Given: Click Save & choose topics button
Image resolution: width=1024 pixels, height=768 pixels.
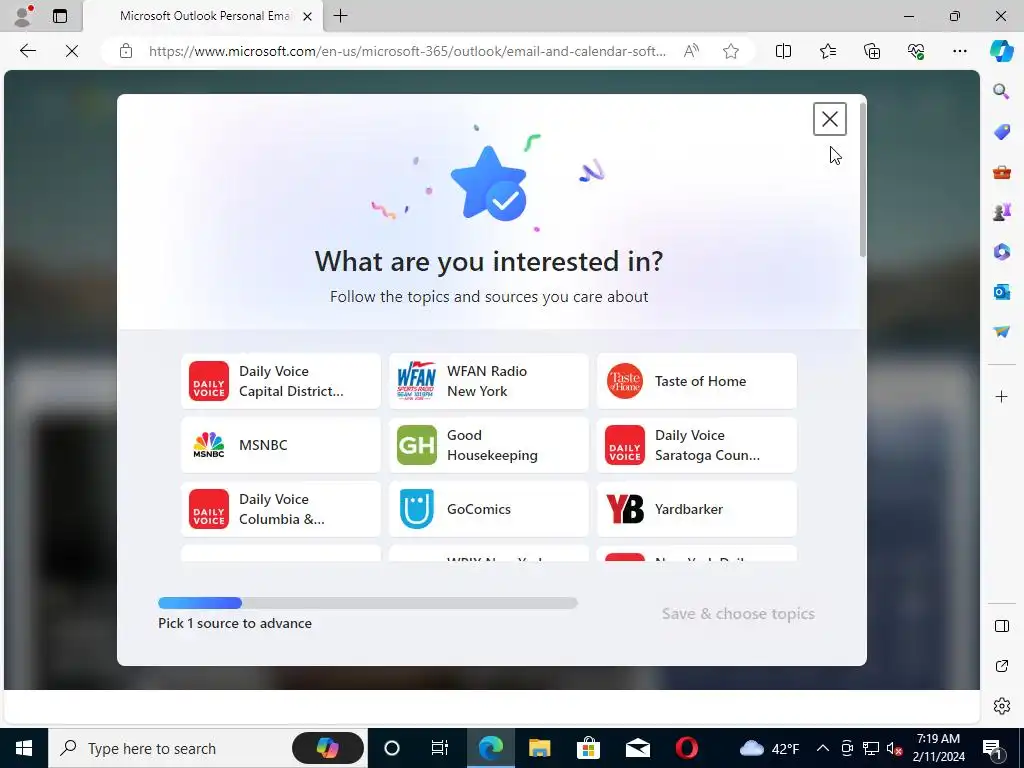Looking at the screenshot, I should 738,614.
